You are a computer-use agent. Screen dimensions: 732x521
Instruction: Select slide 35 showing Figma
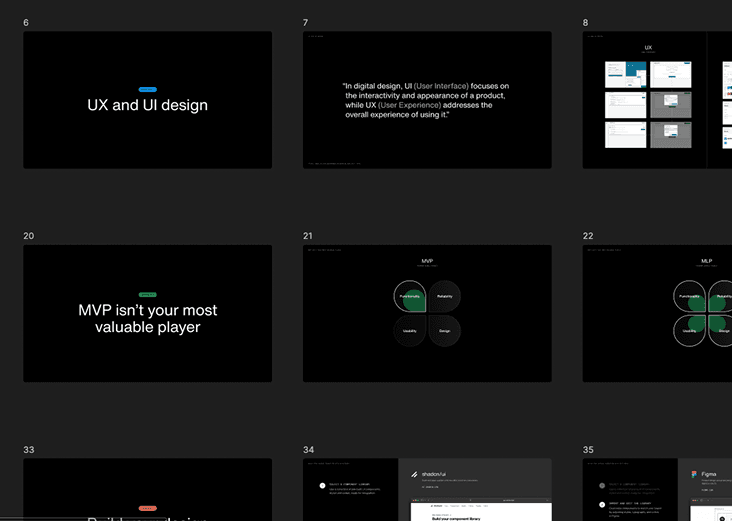point(657,489)
